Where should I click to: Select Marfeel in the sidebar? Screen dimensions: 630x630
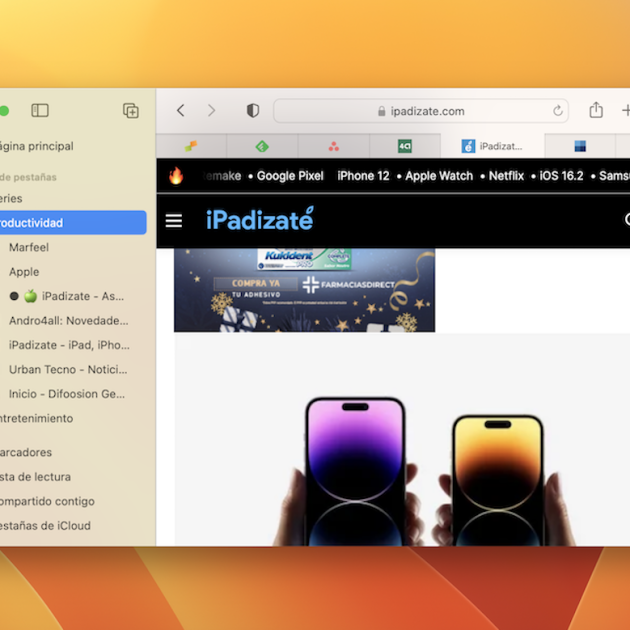(x=29, y=247)
